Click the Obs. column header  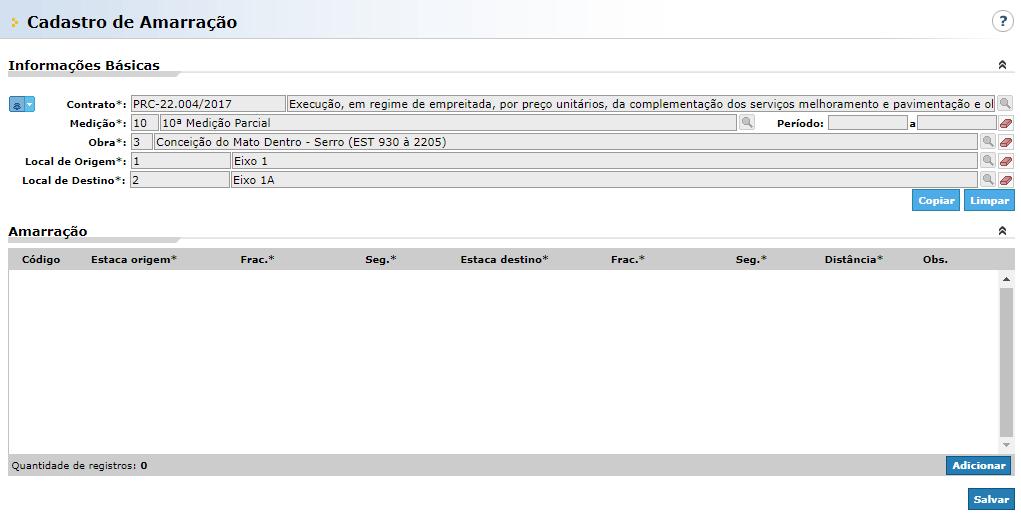click(x=935, y=259)
